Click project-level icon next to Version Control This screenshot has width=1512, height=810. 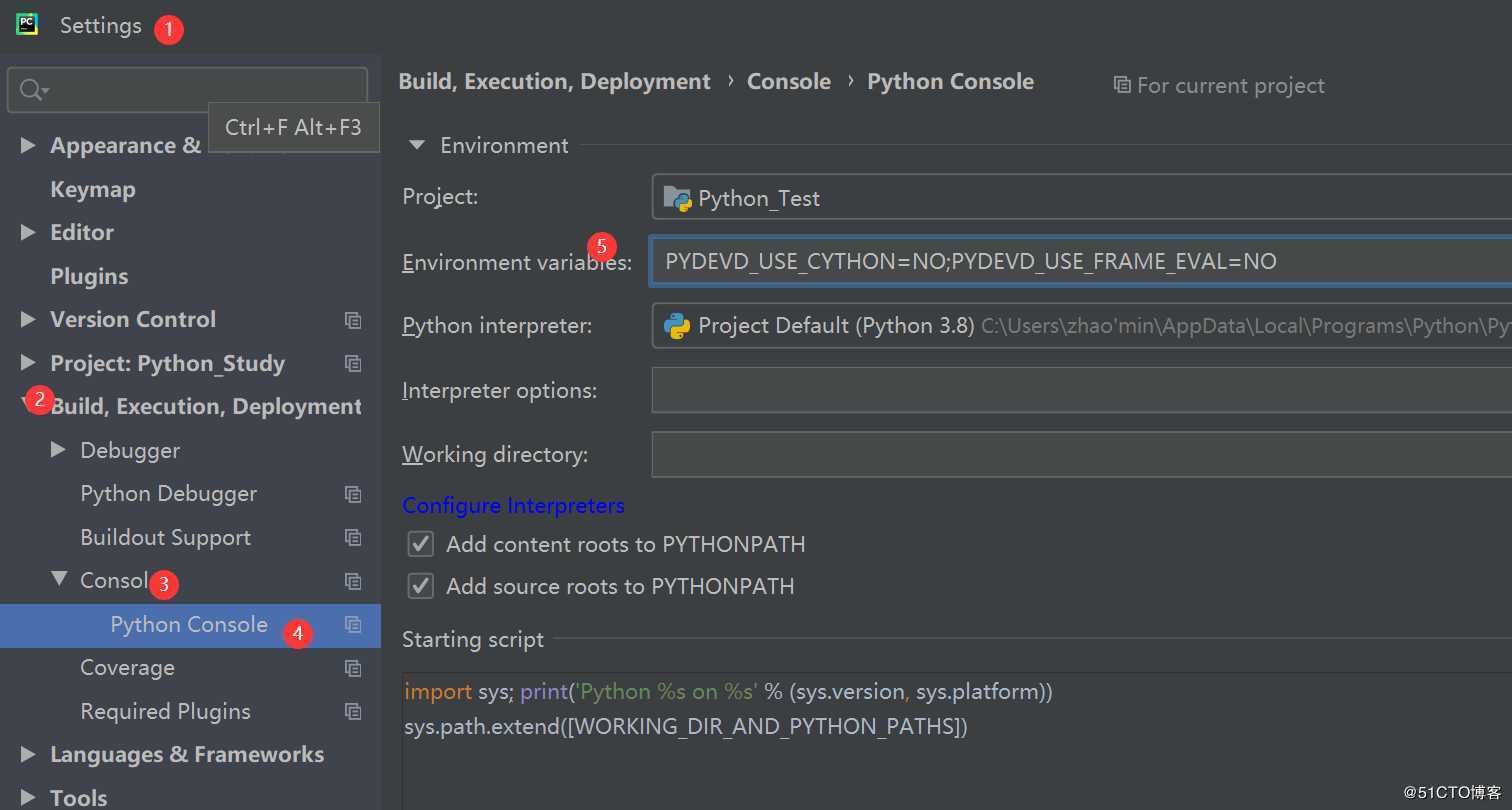click(x=353, y=320)
